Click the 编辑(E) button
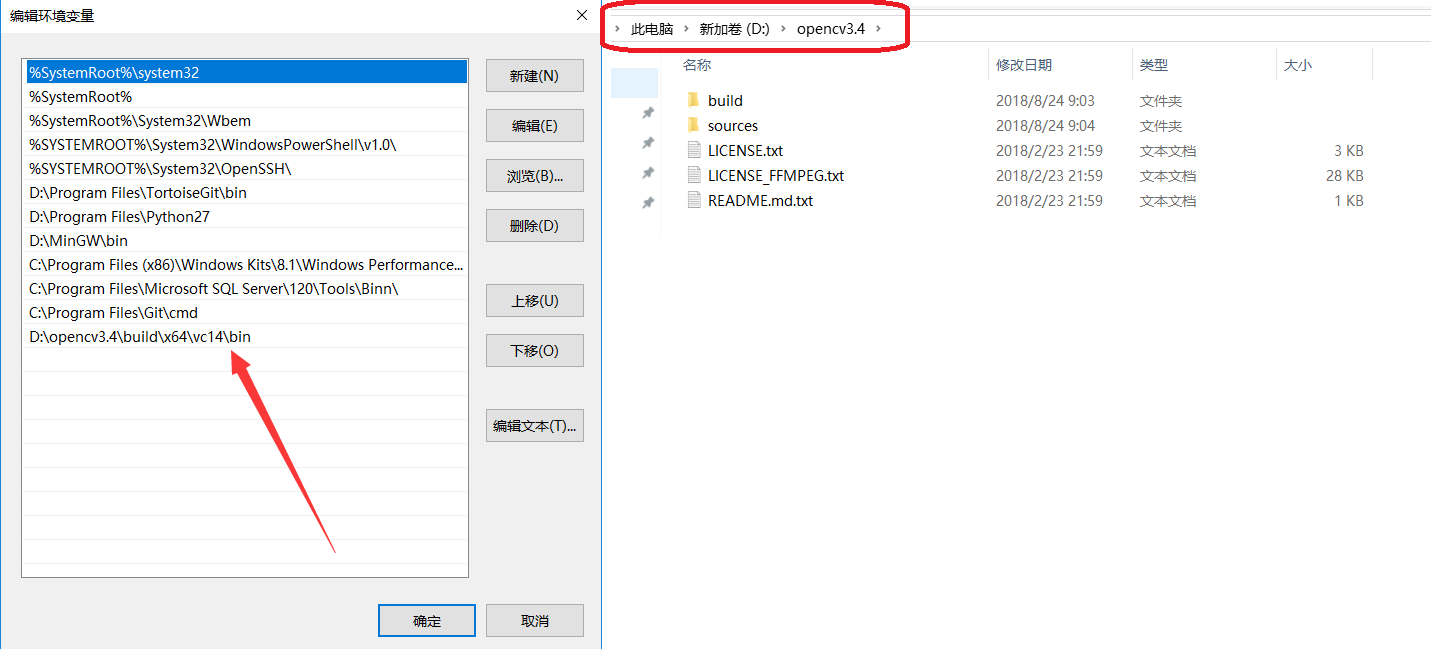The image size is (1431, 649). (x=534, y=126)
